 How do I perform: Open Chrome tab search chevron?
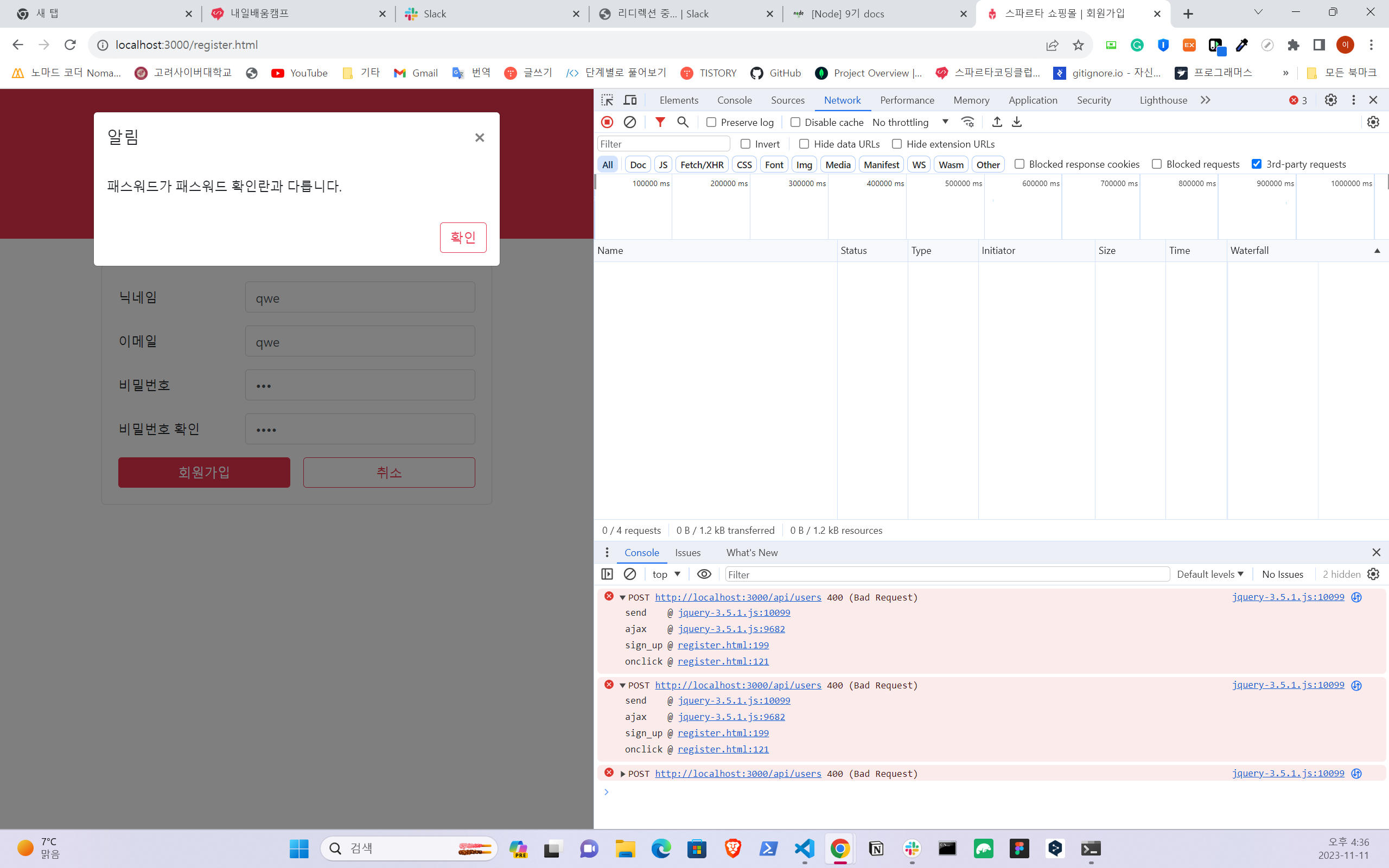coord(1258,12)
